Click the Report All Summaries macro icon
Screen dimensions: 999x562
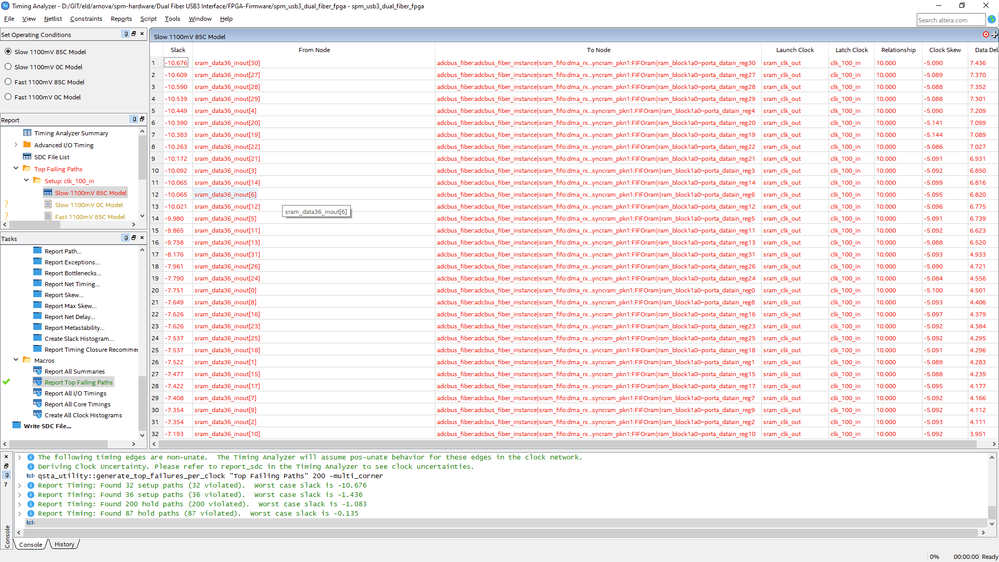click(x=38, y=371)
